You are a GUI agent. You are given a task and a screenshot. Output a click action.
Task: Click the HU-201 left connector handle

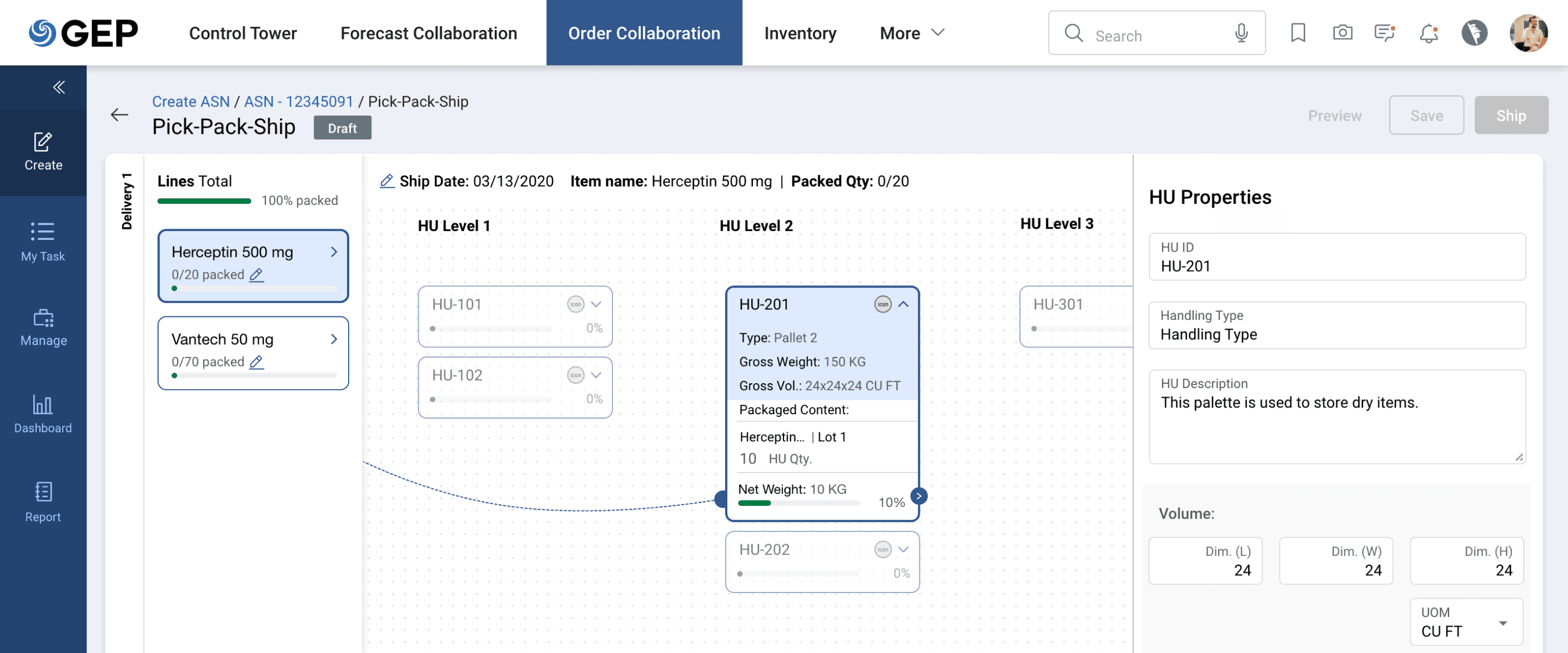[x=721, y=499]
